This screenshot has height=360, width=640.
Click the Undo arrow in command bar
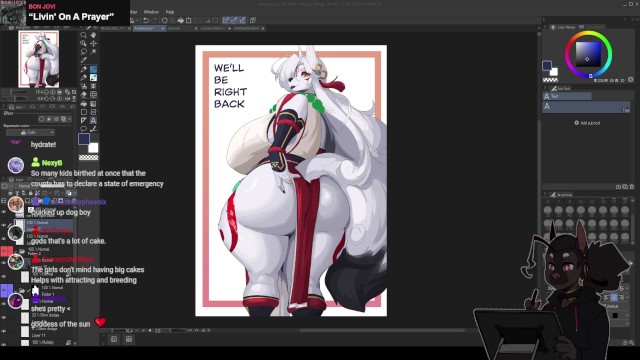pyautogui.click(x=146, y=20)
